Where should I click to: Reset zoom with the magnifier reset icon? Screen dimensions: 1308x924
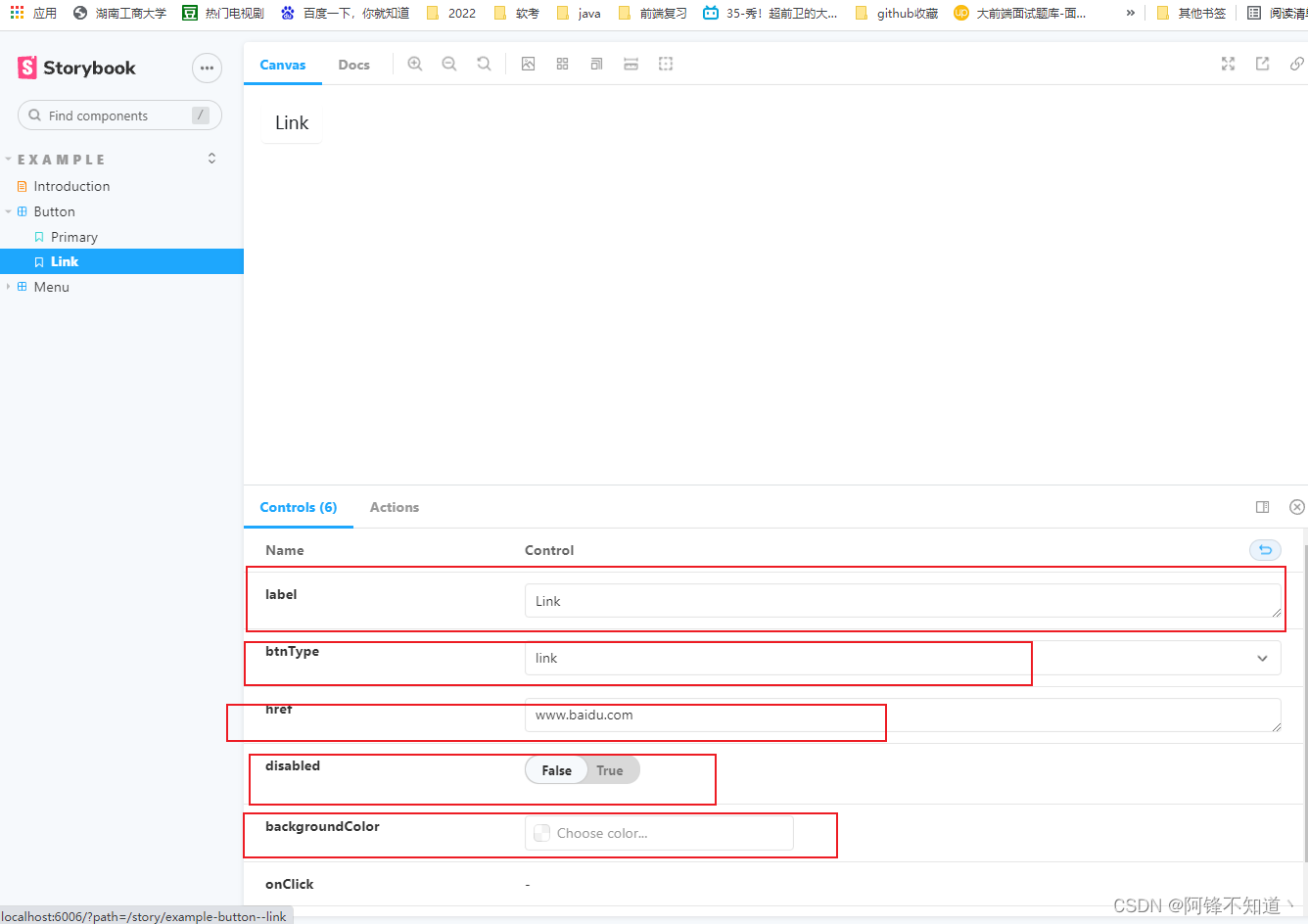(484, 64)
